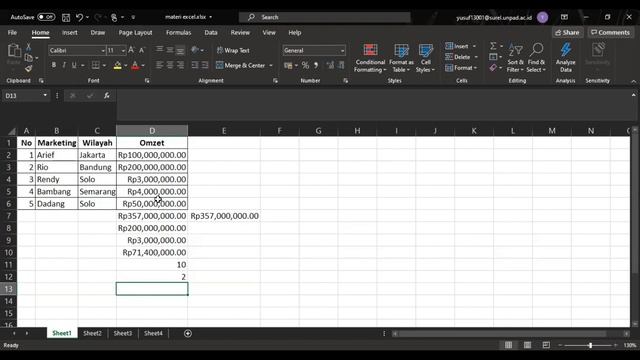Click the Share button

tap(567, 33)
